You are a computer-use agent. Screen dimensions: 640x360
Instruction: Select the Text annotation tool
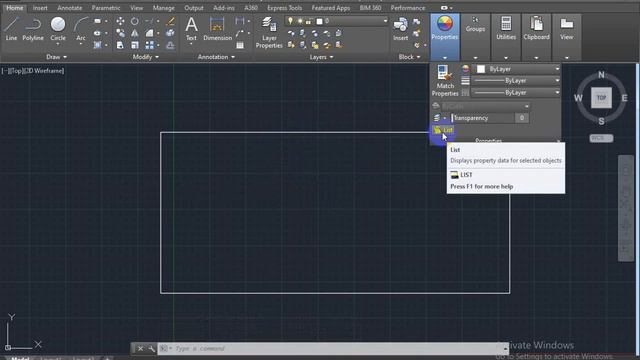point(191,29)
